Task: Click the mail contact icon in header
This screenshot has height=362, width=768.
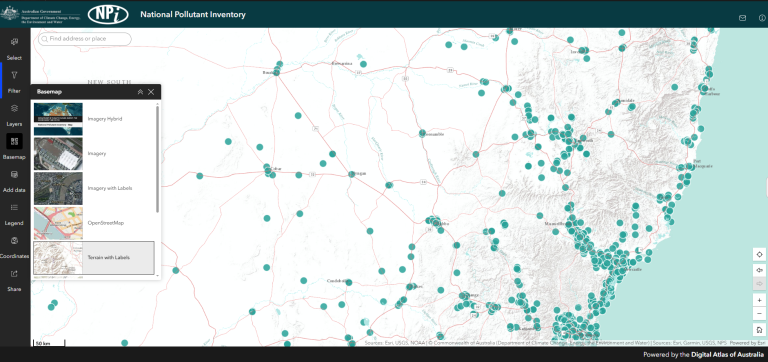Action: (743, 18)
